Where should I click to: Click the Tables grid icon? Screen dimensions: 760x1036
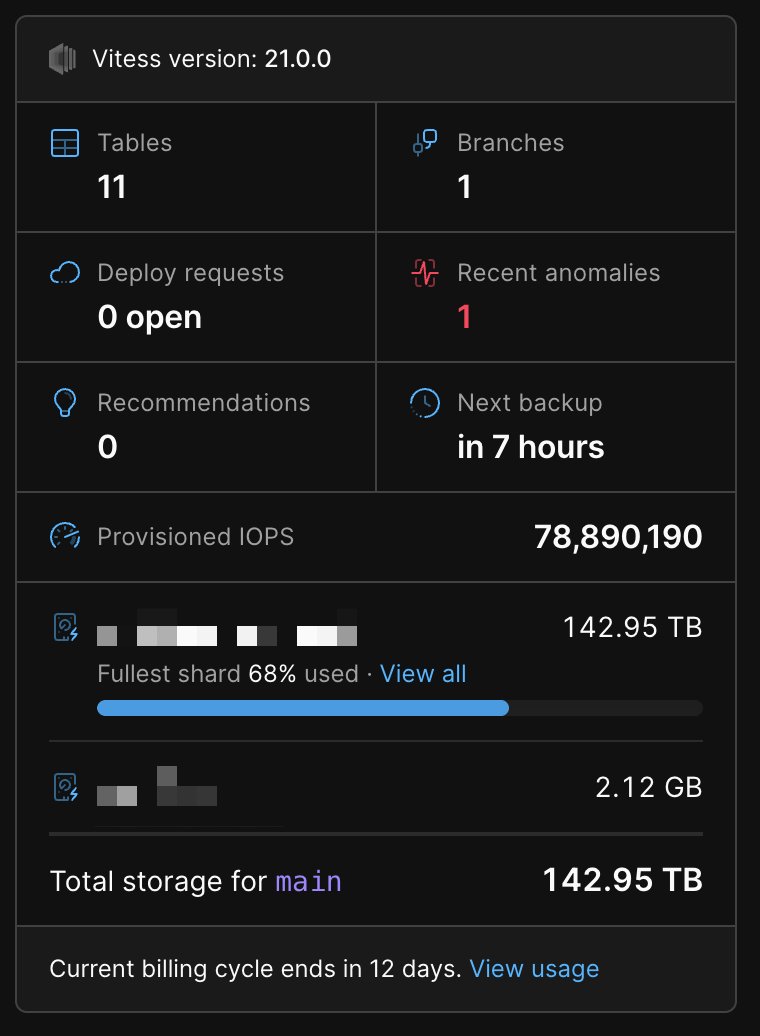[x=65, y=143]
